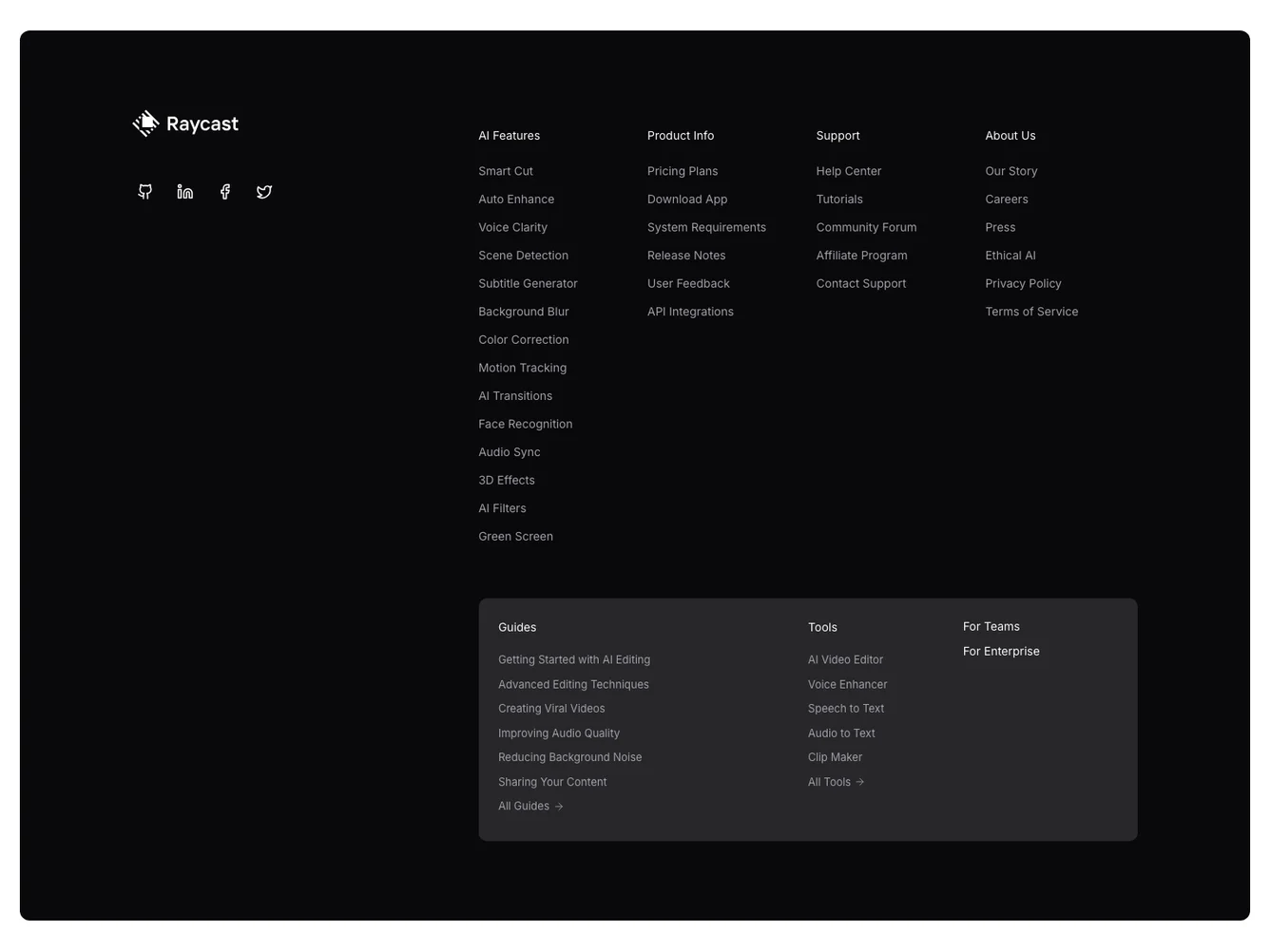Open the Smart Cut feature link
The width and height of the screenshot is (1270, 952).
pyautogui.click(x=506, y=171)
